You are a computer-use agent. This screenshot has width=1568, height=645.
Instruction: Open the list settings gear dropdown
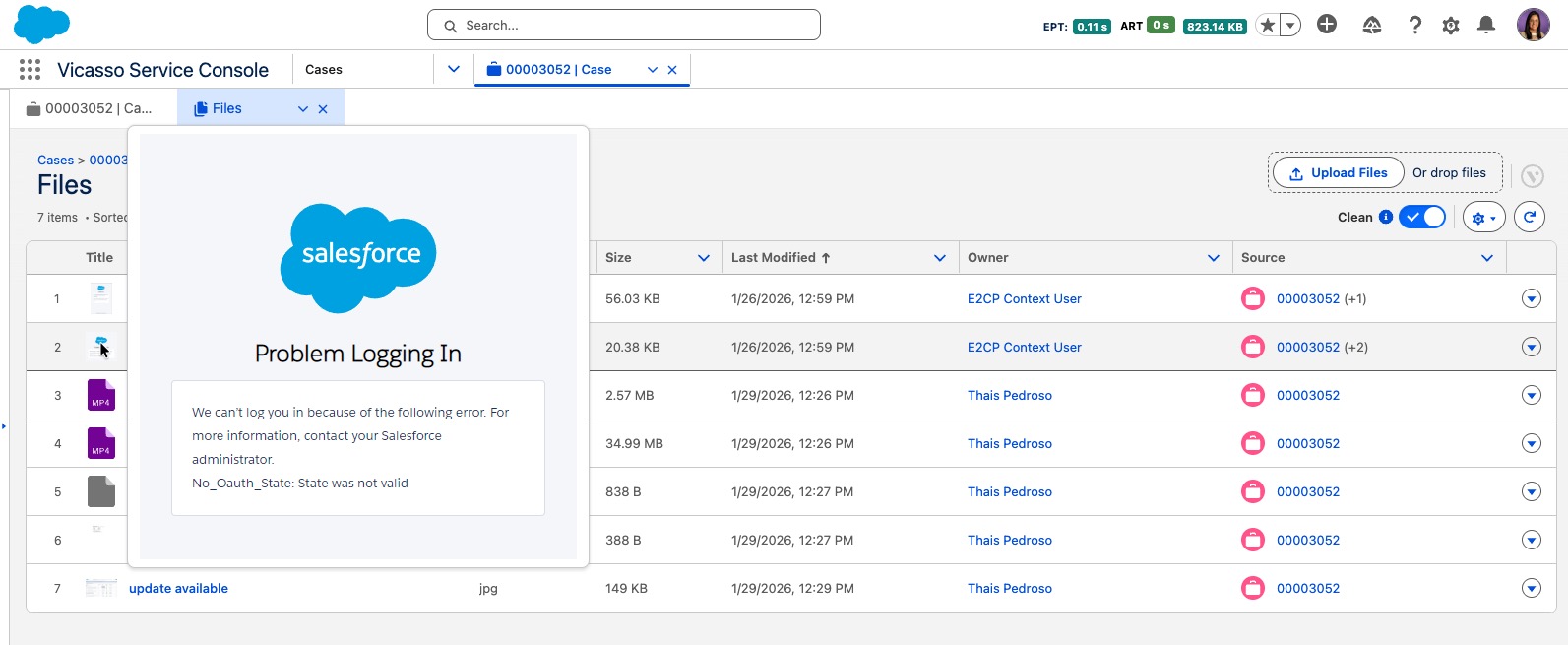coord(1484,217)
